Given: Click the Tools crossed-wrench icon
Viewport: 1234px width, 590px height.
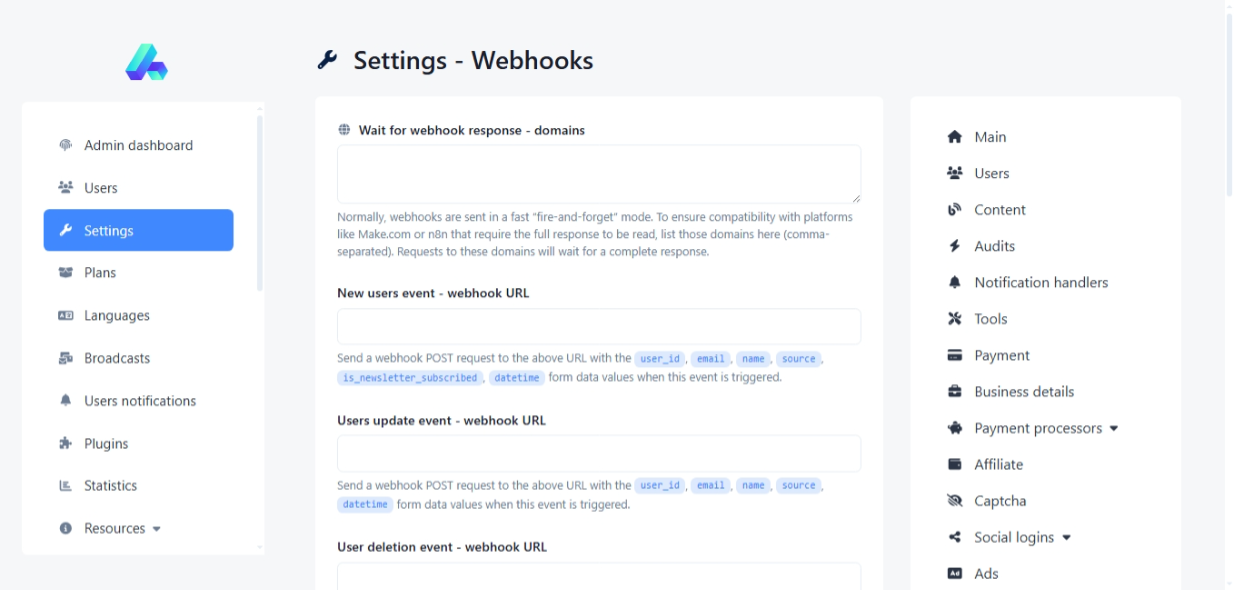Looking at the screenshot, I should coord(954,319).
